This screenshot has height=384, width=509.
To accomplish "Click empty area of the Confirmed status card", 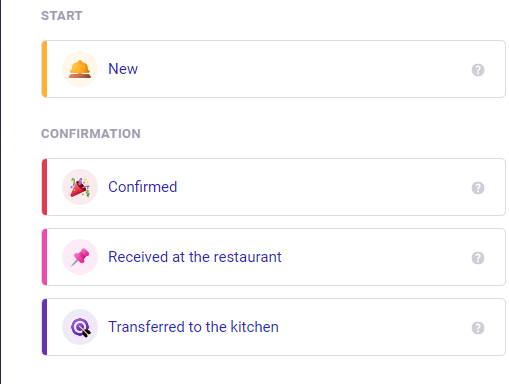I will 317,187.
